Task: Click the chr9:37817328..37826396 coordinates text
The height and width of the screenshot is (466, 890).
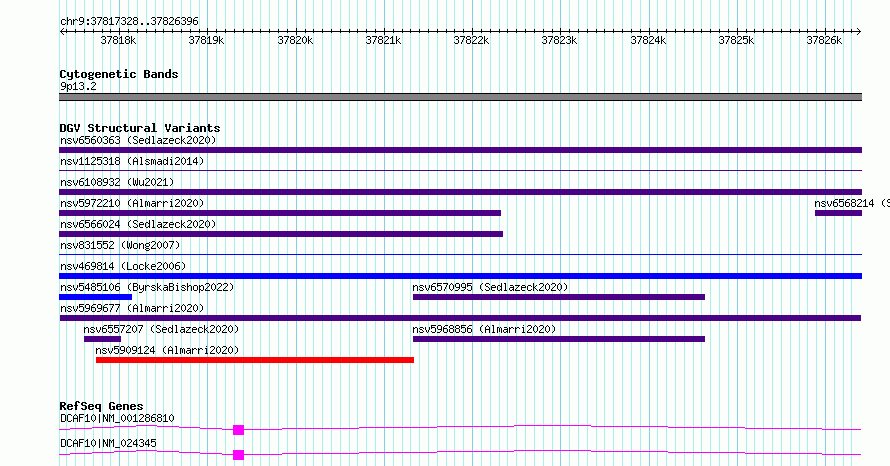Action: pyautogui.click(x=129, y=21)
